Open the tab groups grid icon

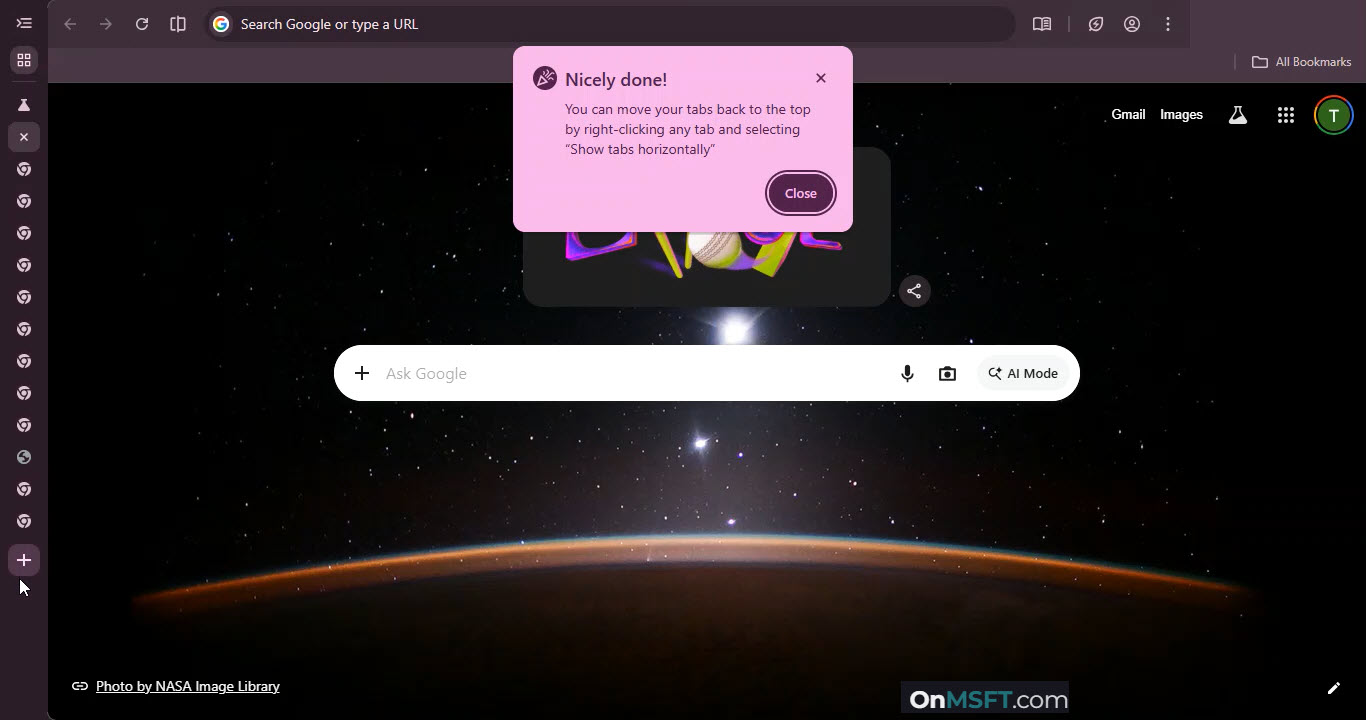[24, 60]
